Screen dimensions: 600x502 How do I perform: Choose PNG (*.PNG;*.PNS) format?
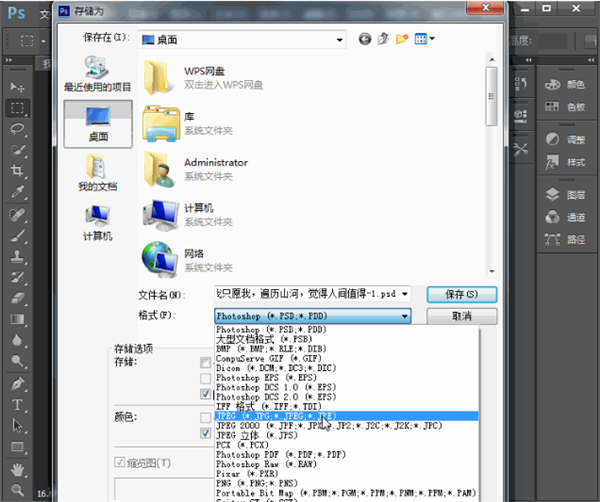pos(346,483)
